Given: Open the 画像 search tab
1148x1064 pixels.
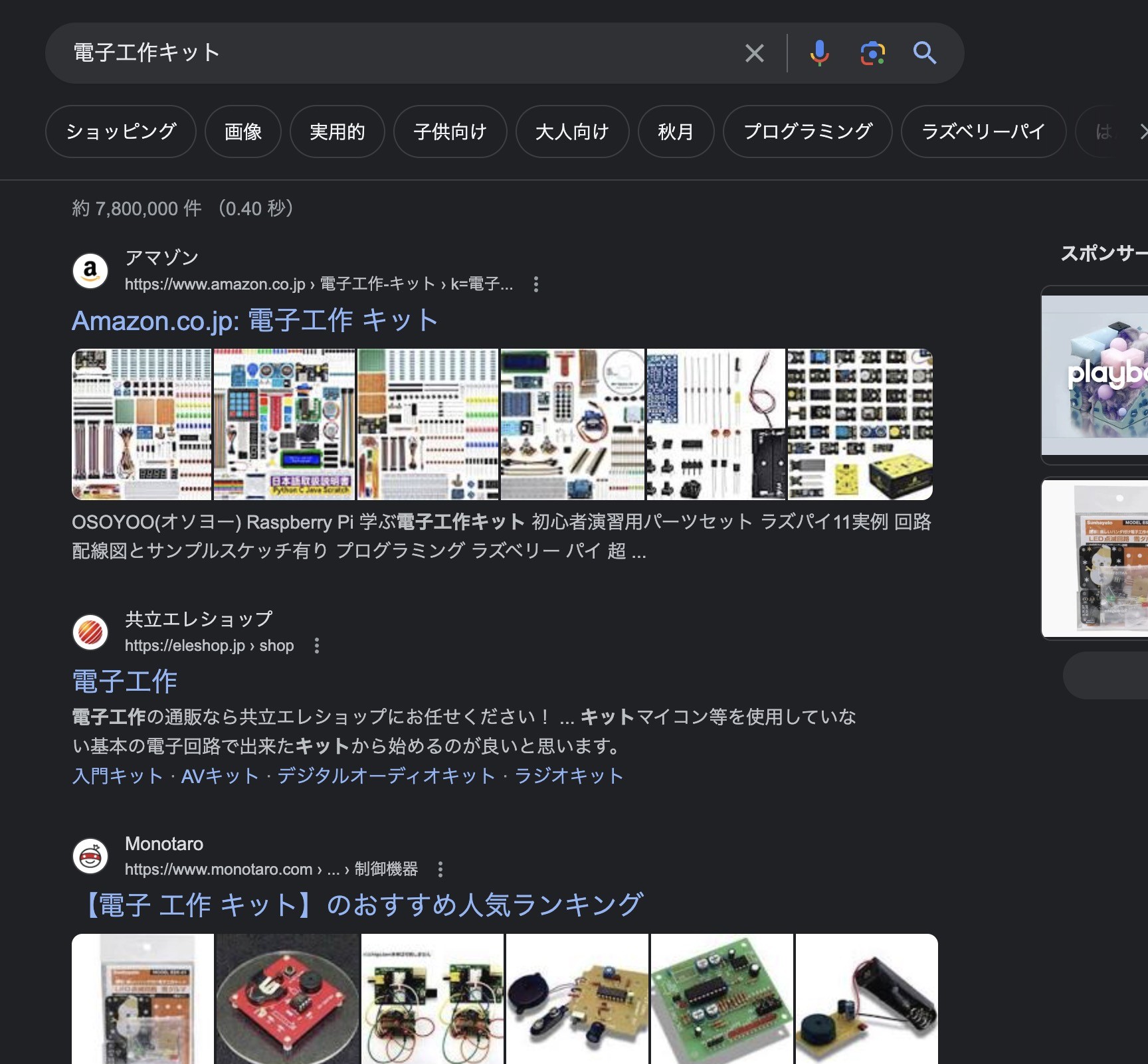Looking at the screenshot, I should tap(243, 132).
